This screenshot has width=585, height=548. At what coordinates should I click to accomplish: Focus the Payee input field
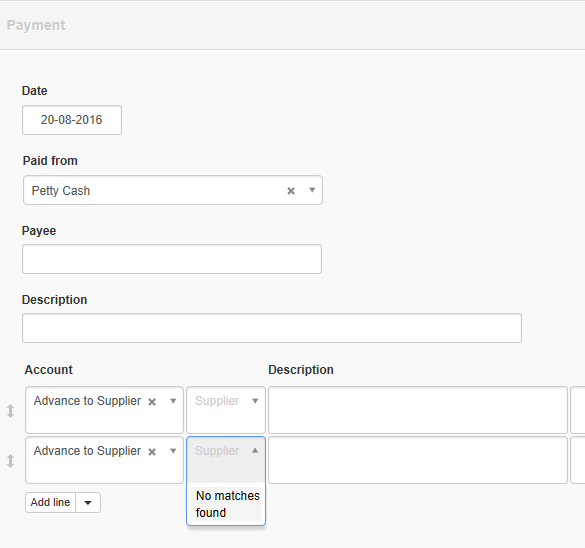(x=172, y=259)
